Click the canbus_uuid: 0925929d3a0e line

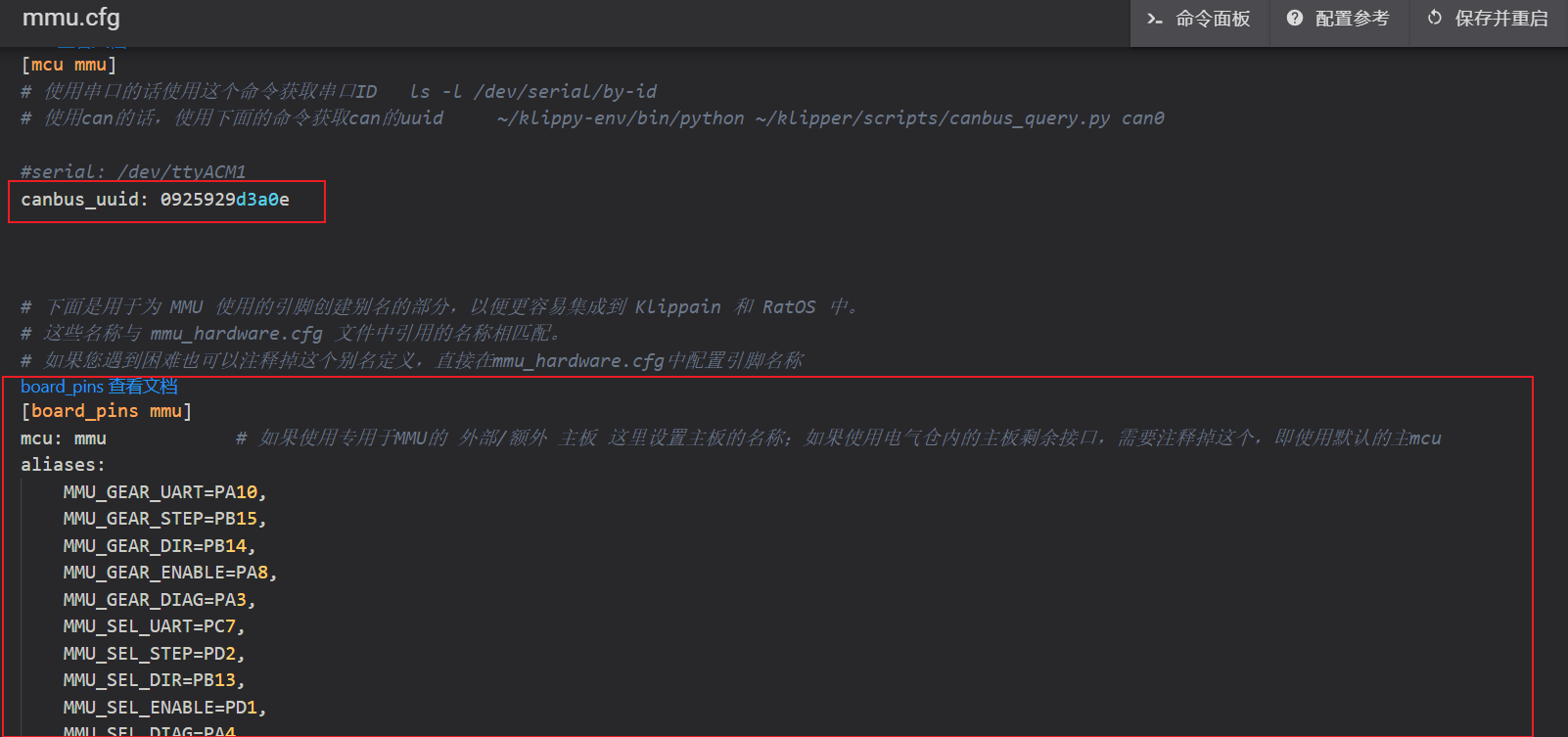[155, 200]
